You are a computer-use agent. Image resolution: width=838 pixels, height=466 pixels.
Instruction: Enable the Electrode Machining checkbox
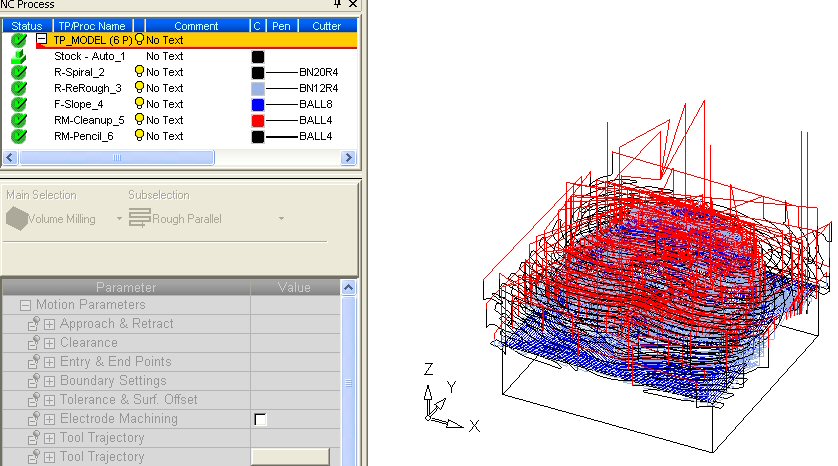coord(261,419)
